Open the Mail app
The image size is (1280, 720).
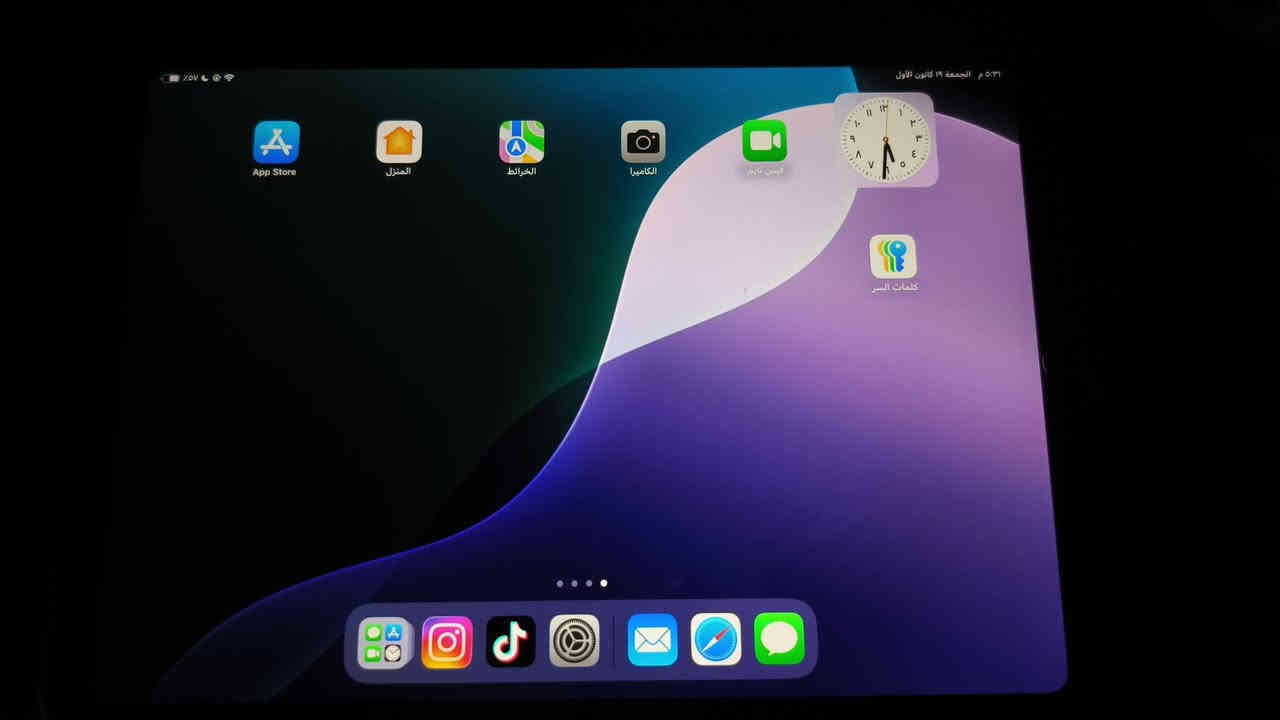pos(651,641)
